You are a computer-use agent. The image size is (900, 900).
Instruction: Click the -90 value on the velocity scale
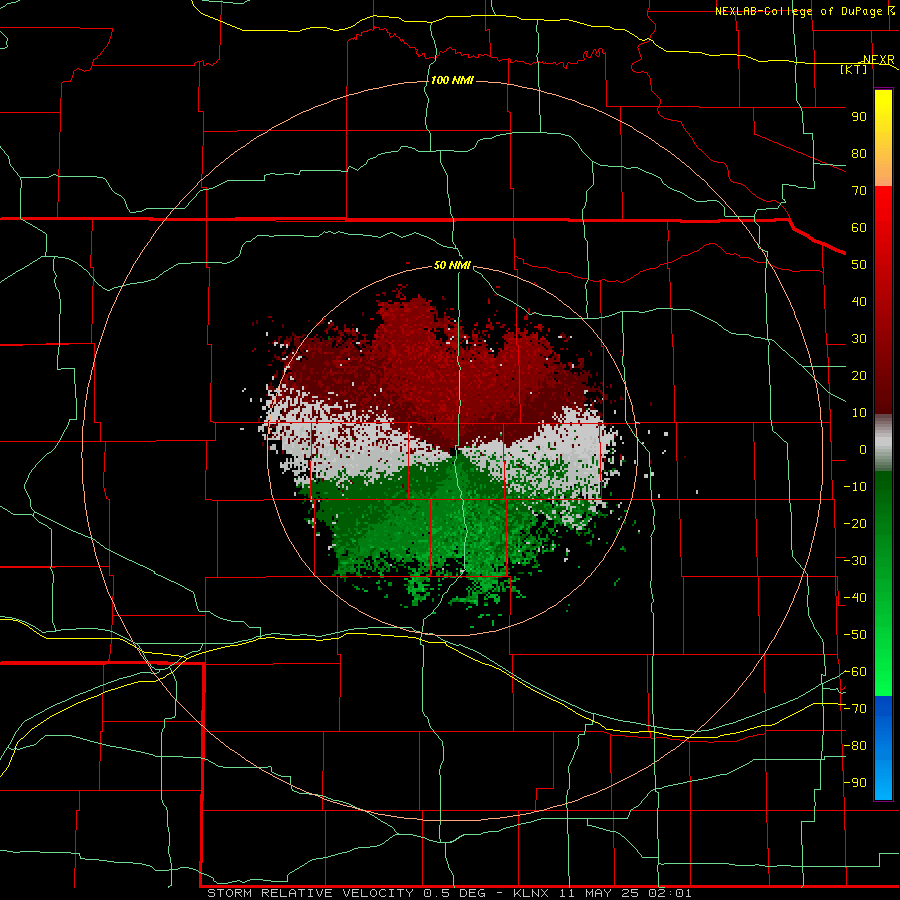pos(855,782)
